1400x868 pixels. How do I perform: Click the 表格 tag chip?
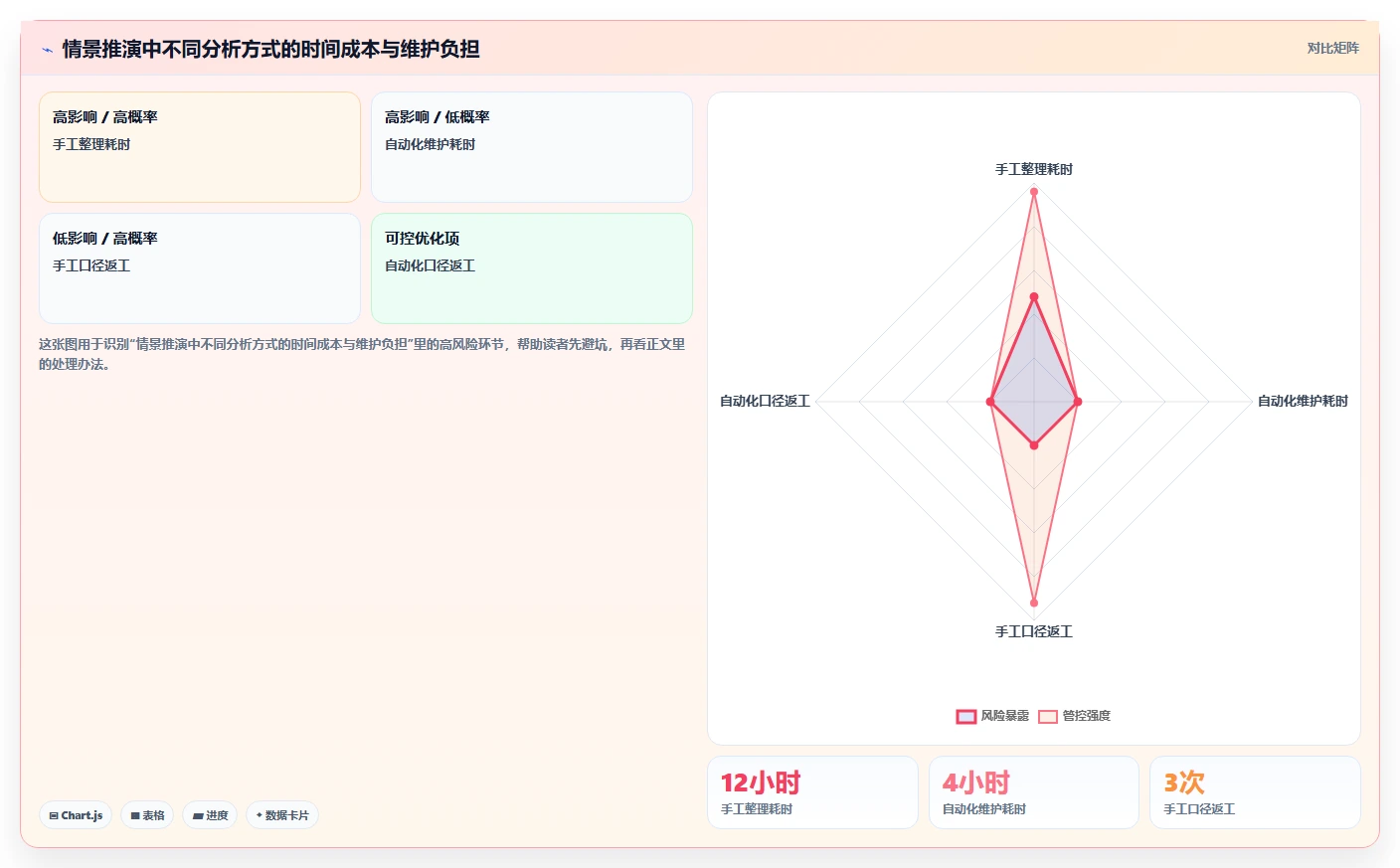(147, 815)
